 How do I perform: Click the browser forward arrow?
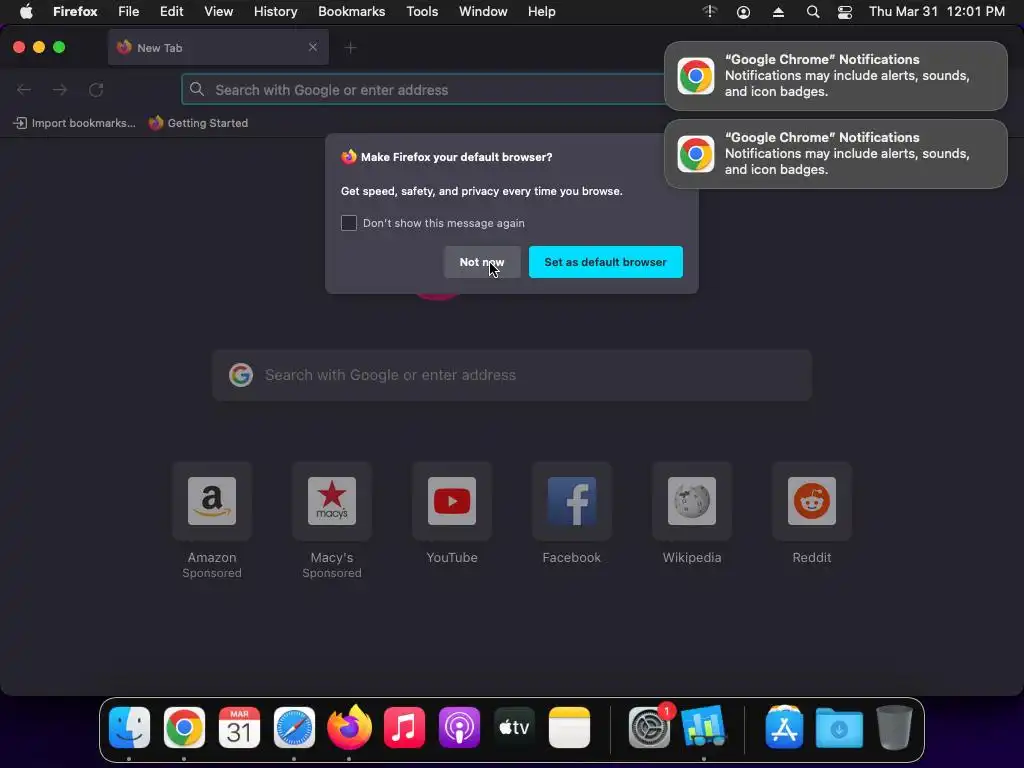[x=60, y=89]
